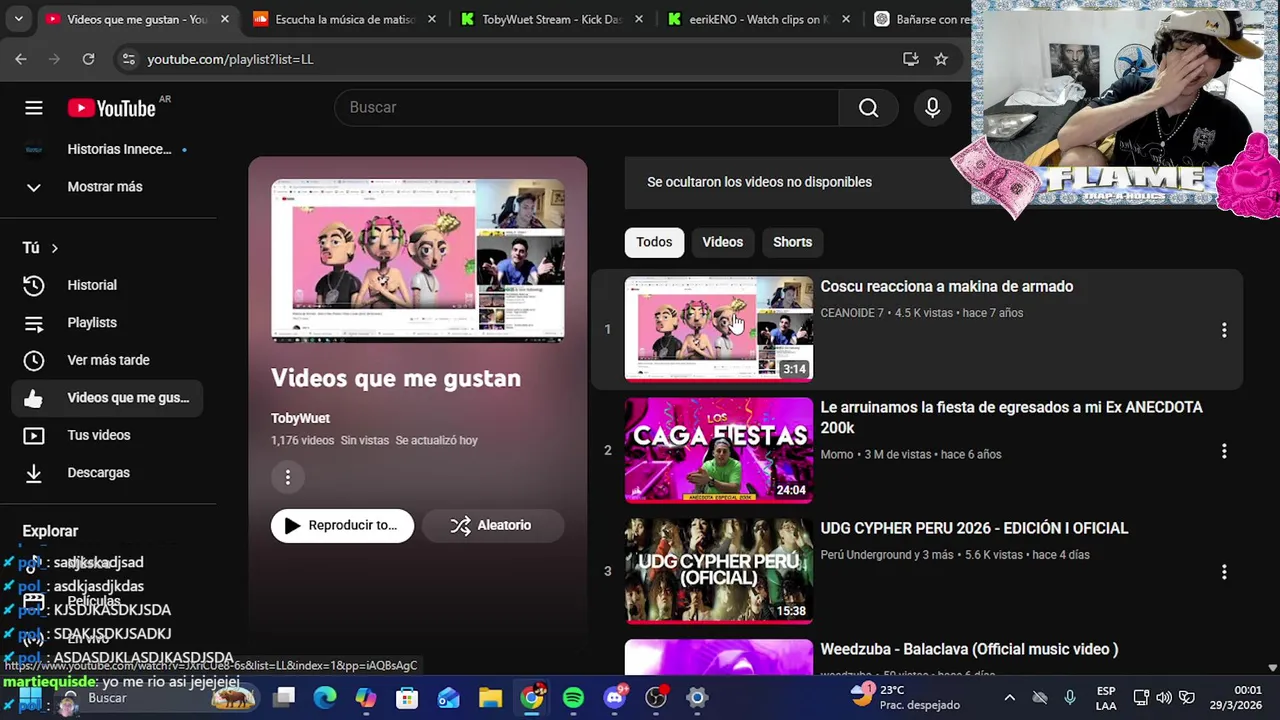Click the page scrollbar down arrow

(1272, 667)
